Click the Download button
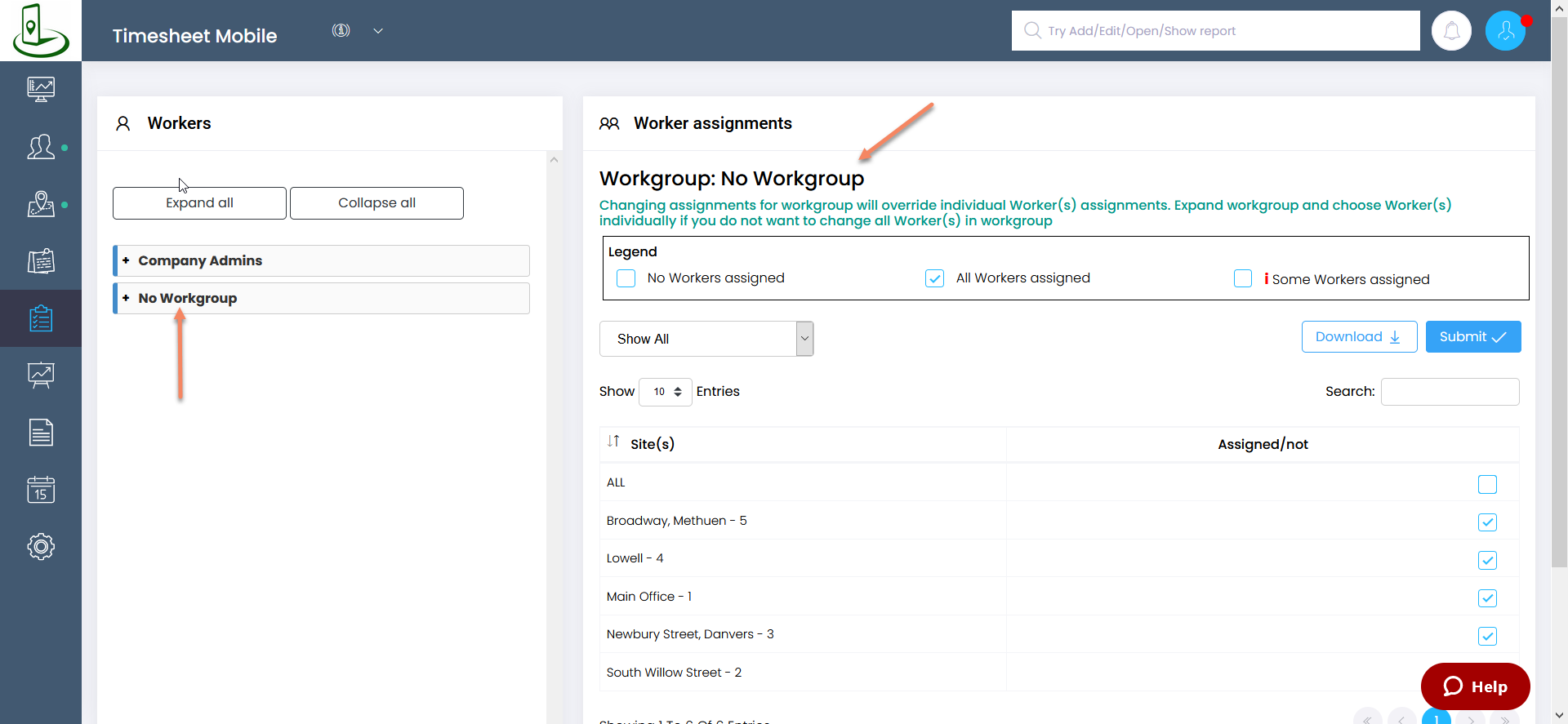The width and height of the screenshot is (1568, 724). (x=1359, y=337)
